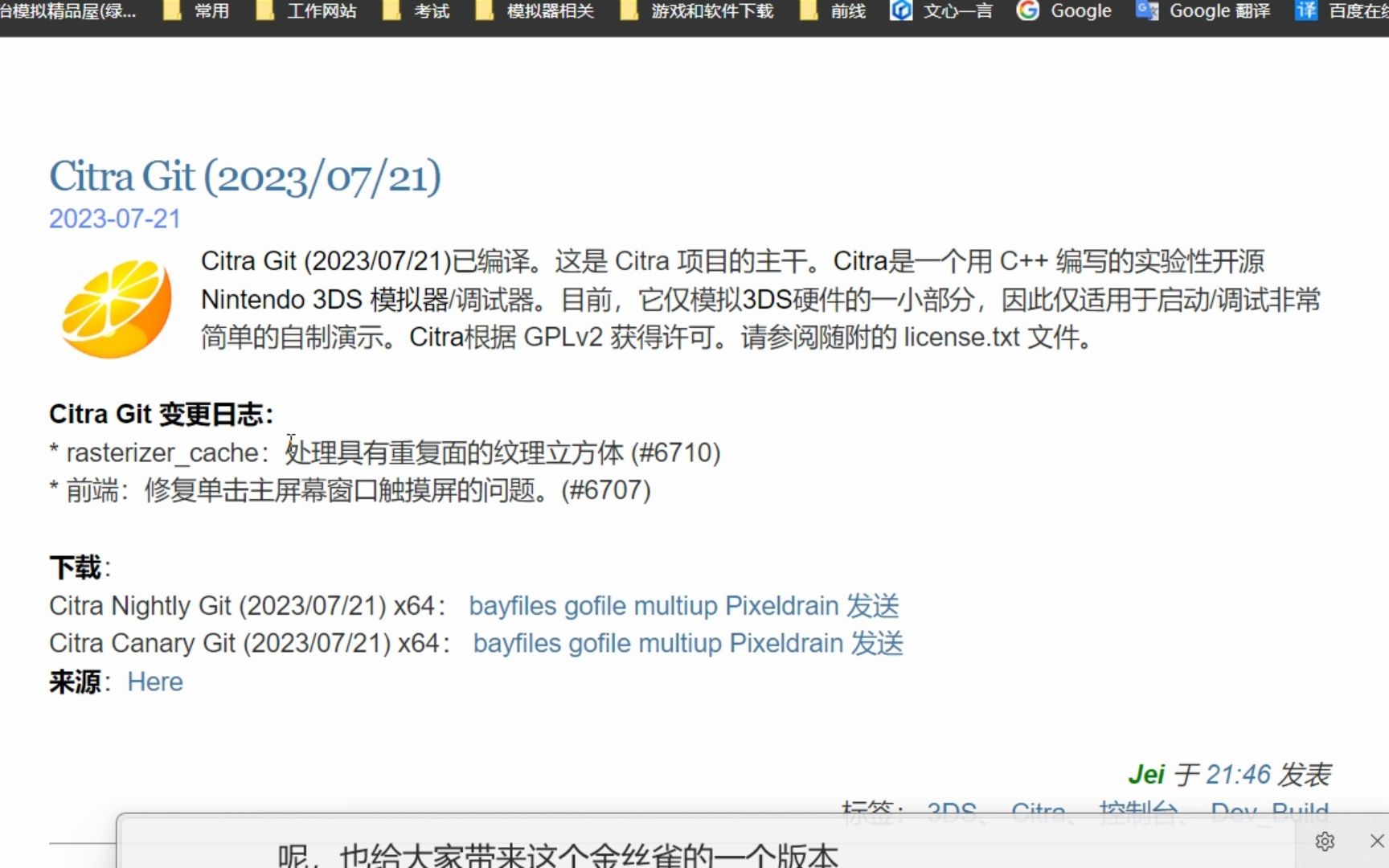Click the 2023-07-21 date link
The image size is (1389, 868).
coord(115,219)
